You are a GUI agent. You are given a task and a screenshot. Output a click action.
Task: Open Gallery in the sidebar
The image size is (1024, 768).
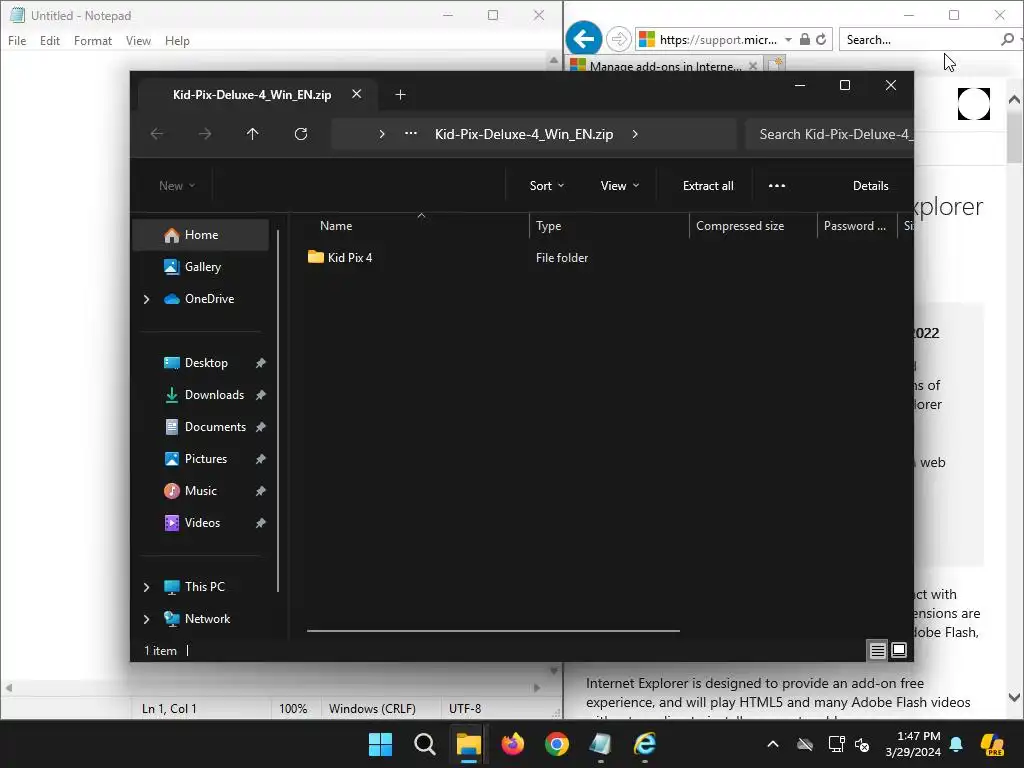click(201, 266)
